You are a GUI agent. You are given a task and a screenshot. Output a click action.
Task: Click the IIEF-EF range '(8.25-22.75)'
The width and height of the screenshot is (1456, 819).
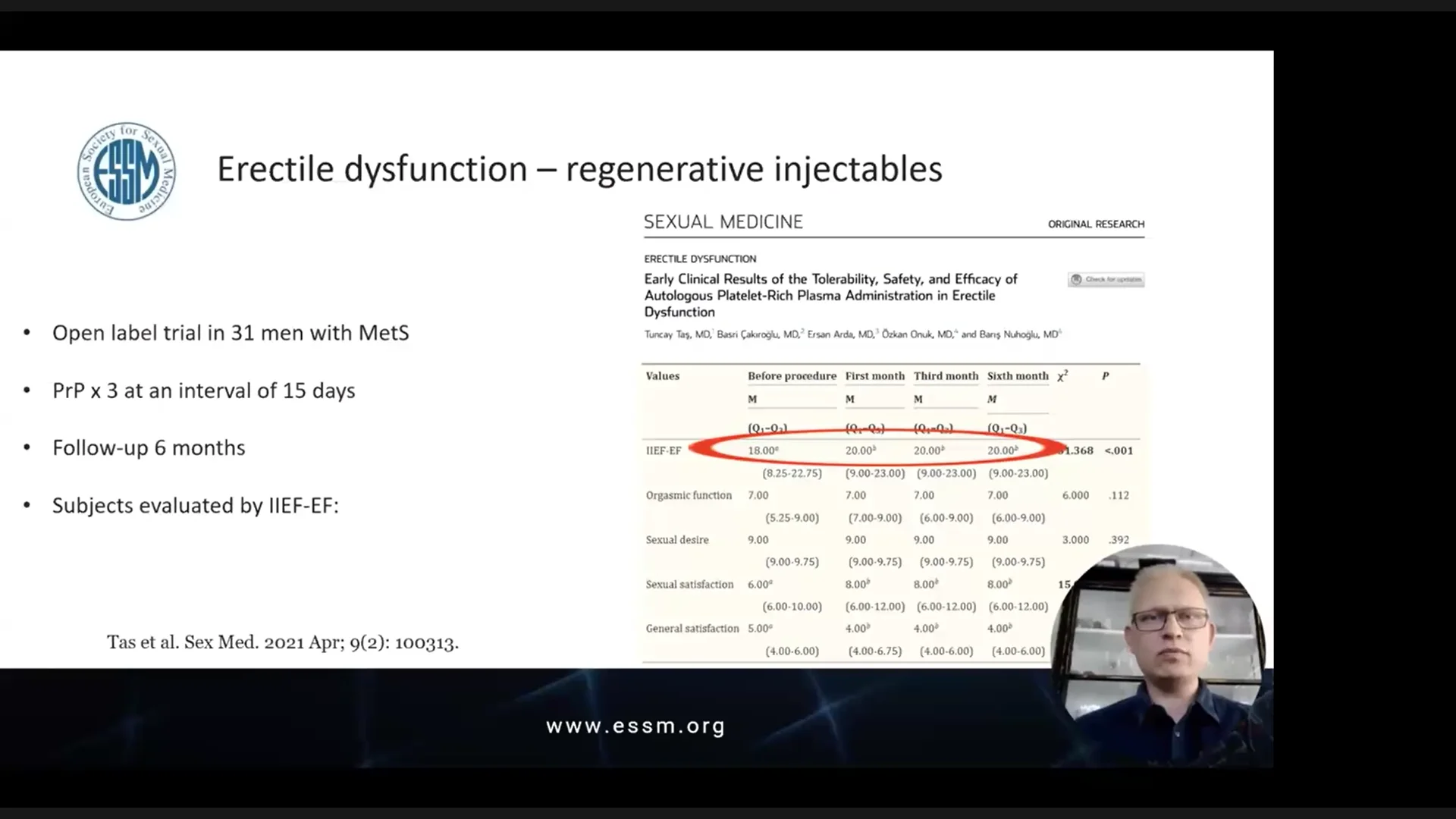coord(792,473)
